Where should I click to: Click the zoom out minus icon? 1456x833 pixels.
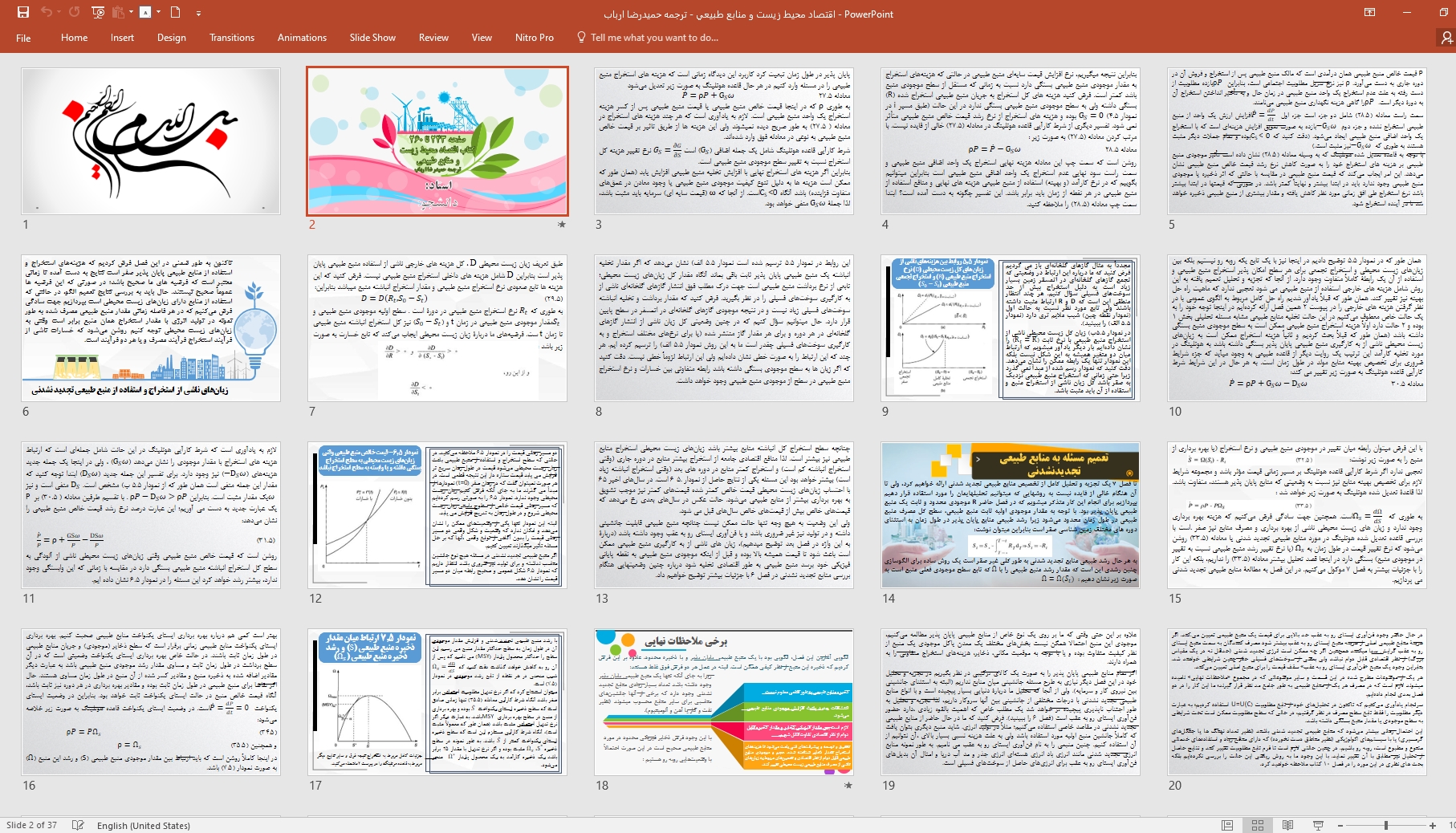(1340, 825)
